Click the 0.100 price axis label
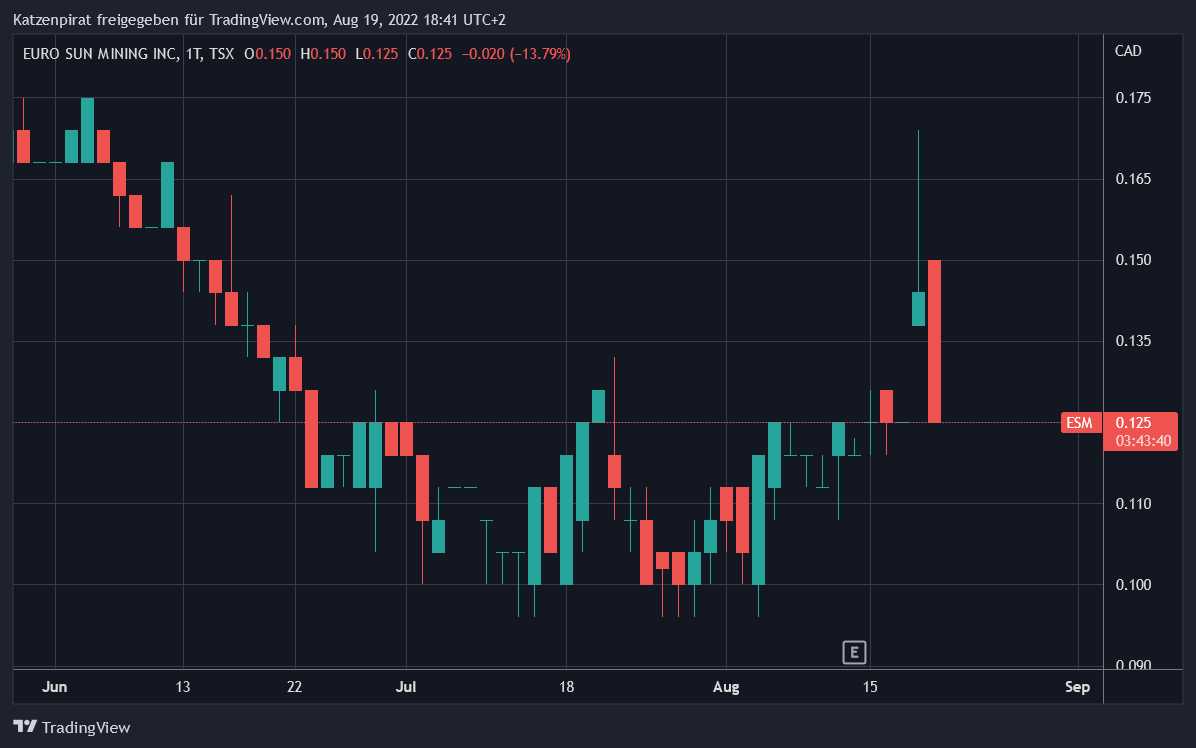Viewport: 1196px width, 748px height. coord(1133,585)
